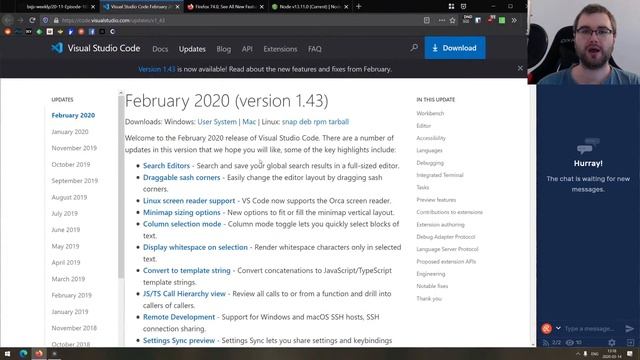Toggle reader view icon in address bar
640x360 pixels.
427,20
